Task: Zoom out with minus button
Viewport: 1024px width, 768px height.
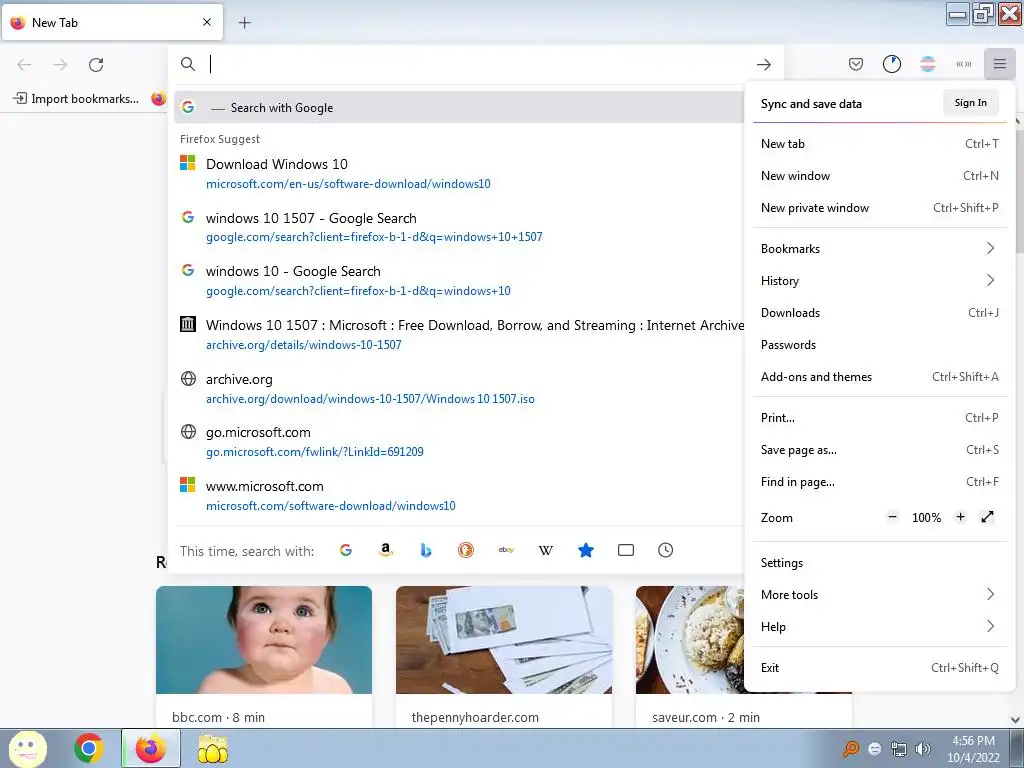Action: [x=892, y=517]
